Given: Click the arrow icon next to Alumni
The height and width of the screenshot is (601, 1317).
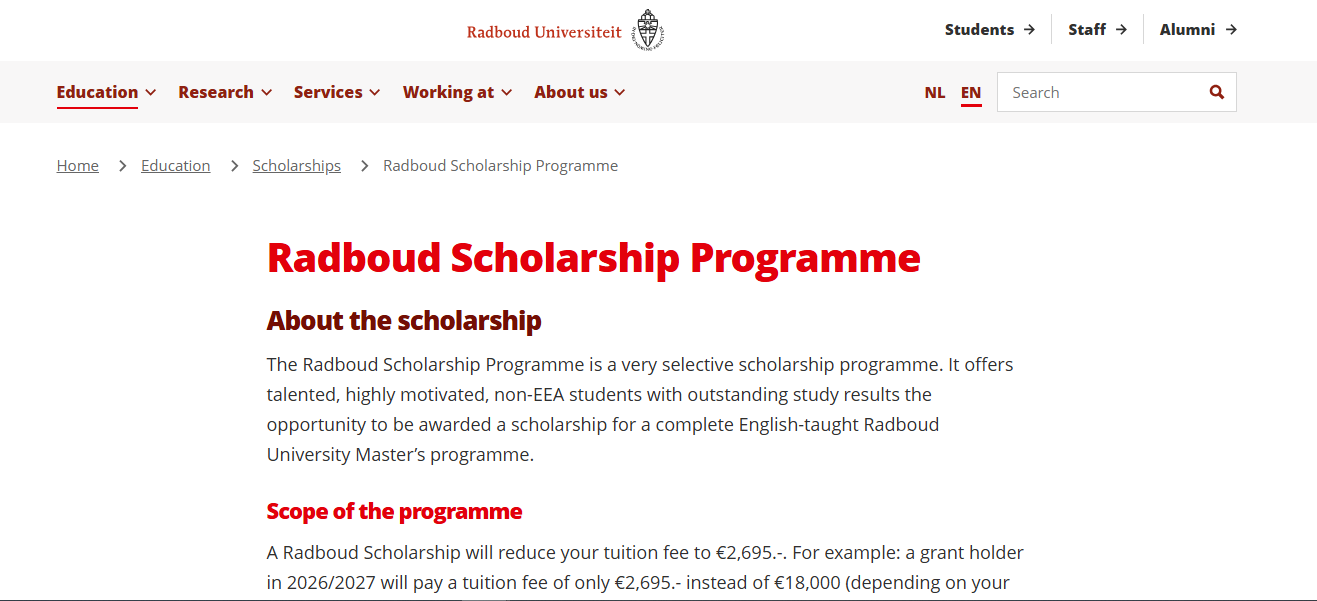Looking at the screenshot, I should tap(1231, 30).
